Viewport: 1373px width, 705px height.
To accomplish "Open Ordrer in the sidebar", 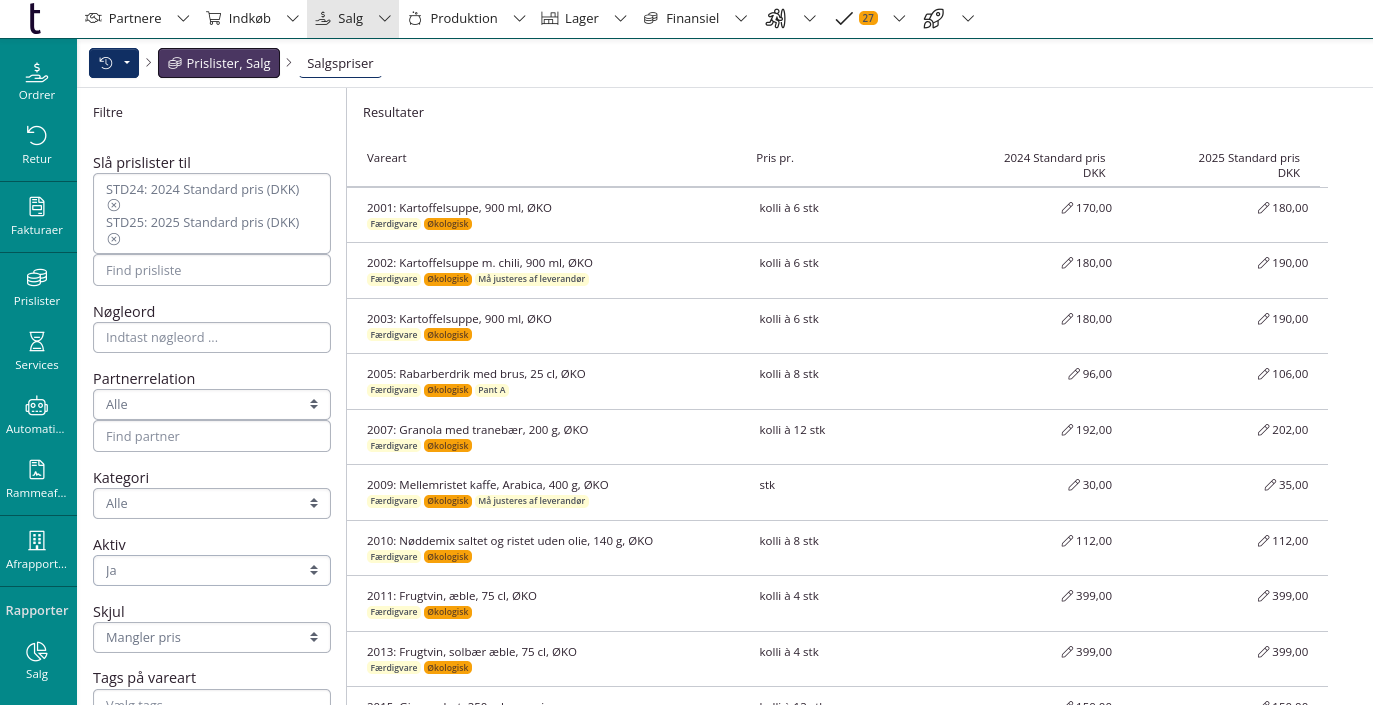I will (37, 81).
